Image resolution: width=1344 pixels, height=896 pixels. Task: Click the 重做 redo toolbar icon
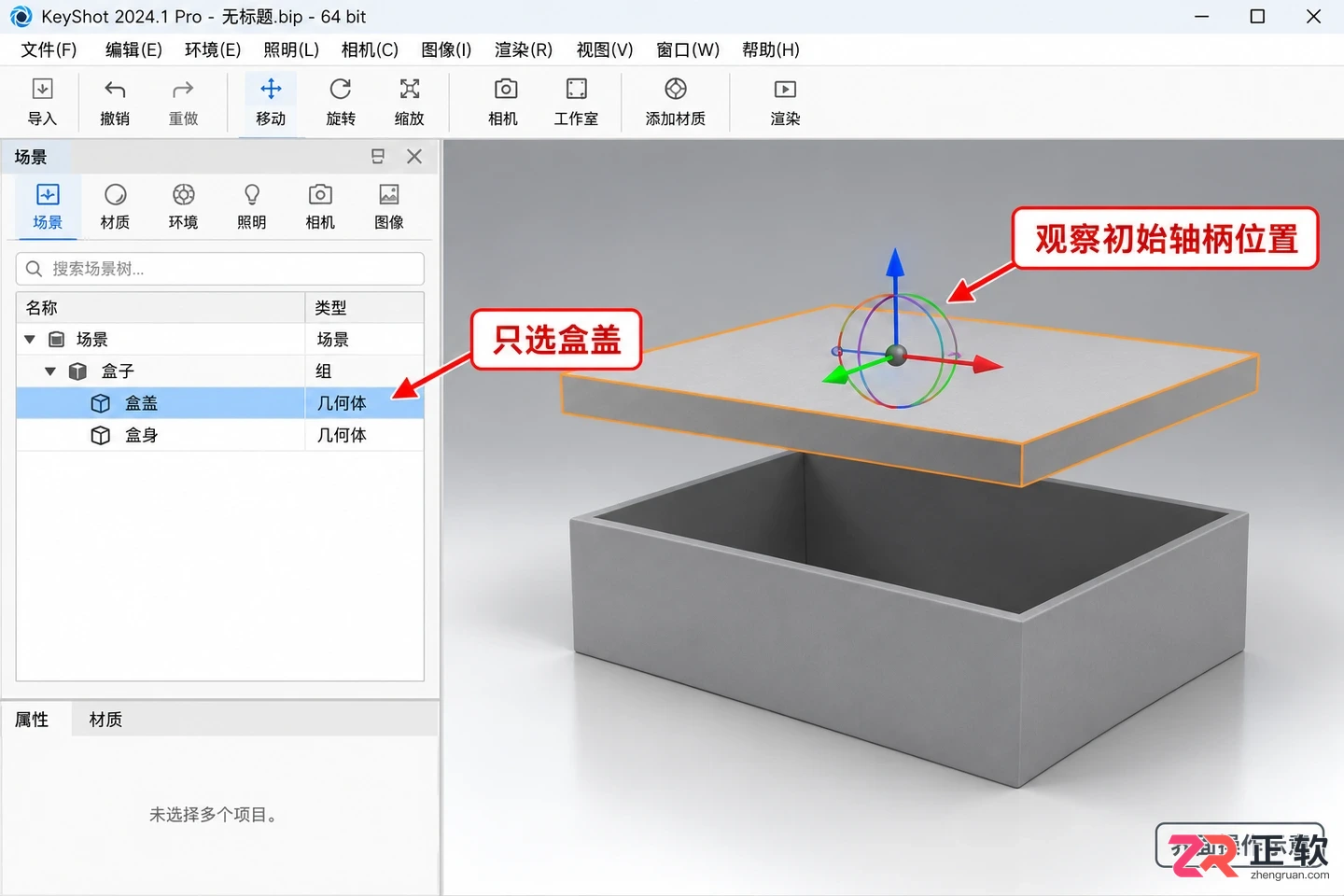(183, 102)
